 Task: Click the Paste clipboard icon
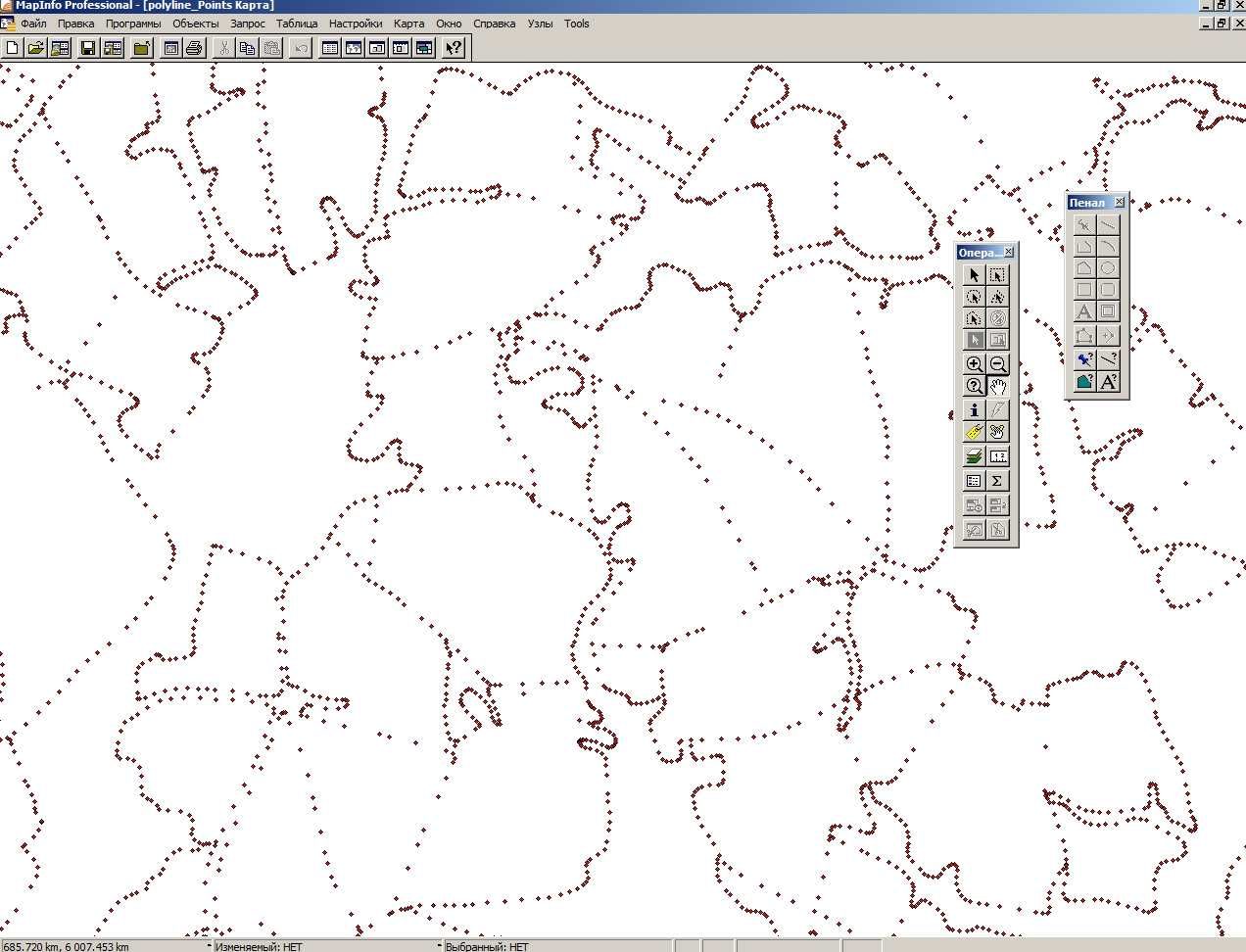271,47
